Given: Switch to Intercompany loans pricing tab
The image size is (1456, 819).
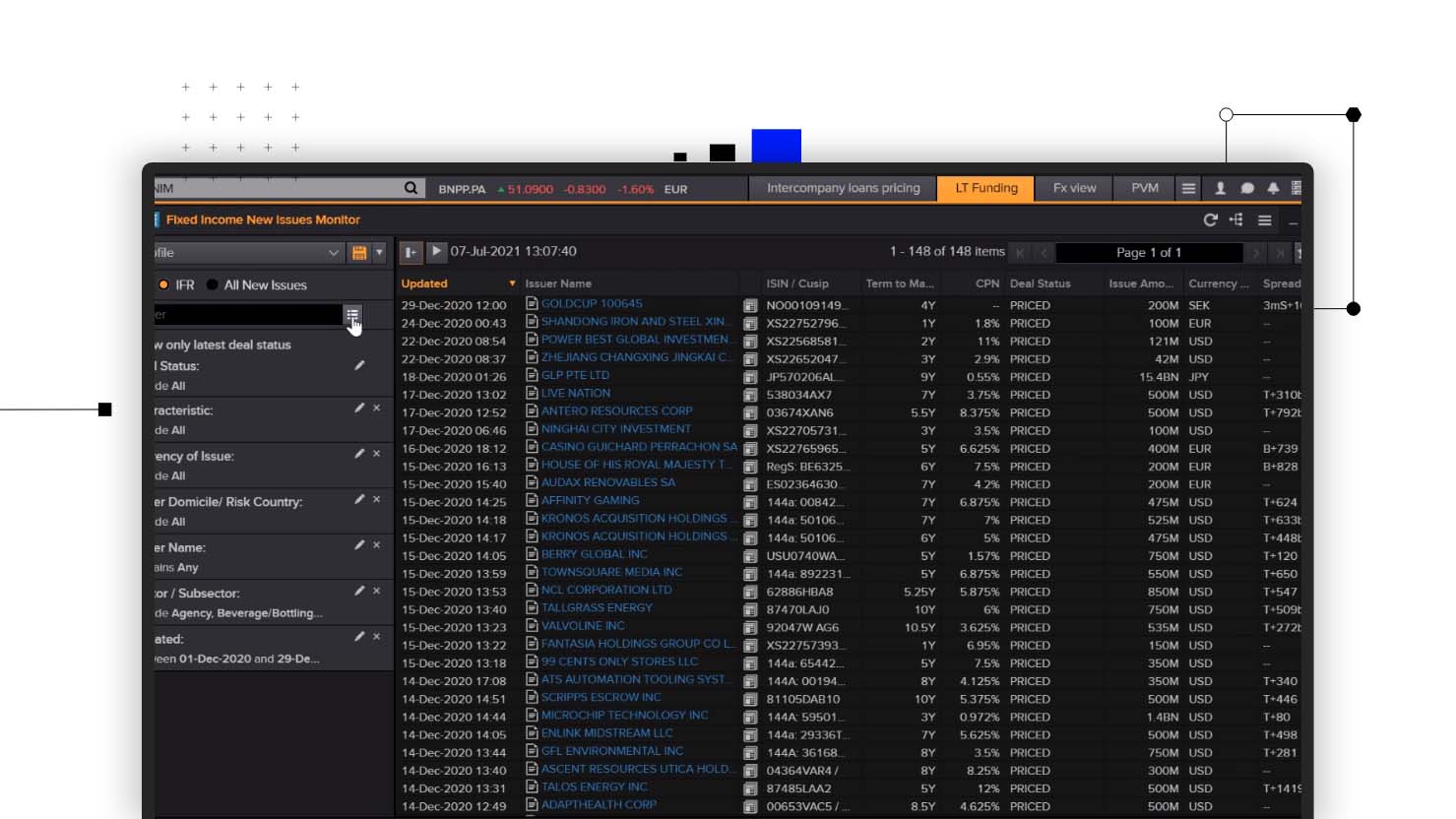Looking at the screenshot, I should click(x=844, y=188).
